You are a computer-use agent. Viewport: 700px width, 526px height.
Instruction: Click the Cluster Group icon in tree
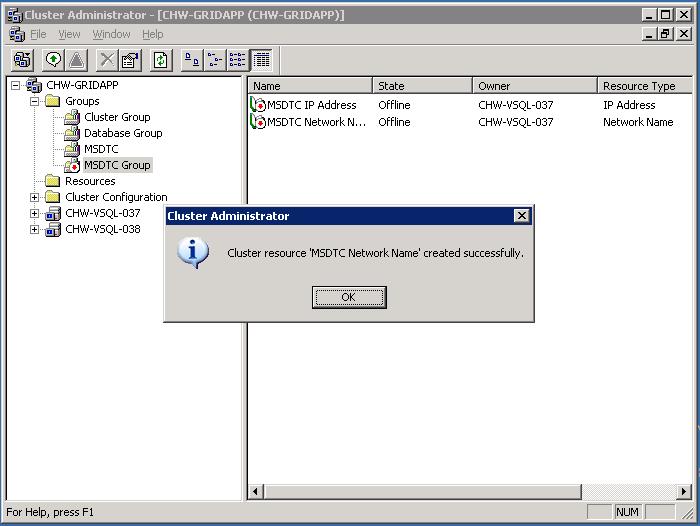(72, 117)
